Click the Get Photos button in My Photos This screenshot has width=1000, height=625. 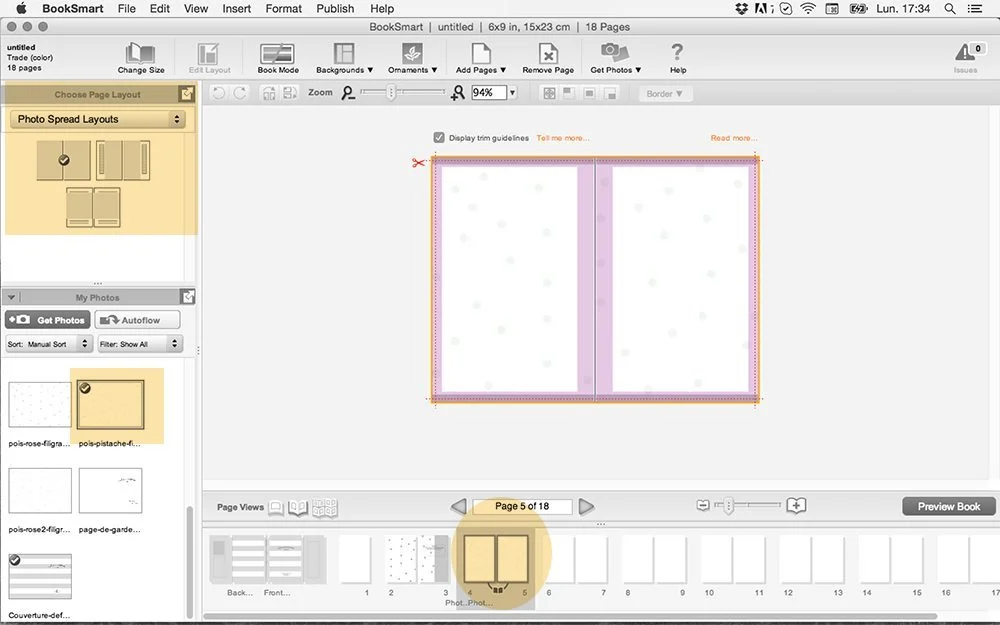(48, 320)
